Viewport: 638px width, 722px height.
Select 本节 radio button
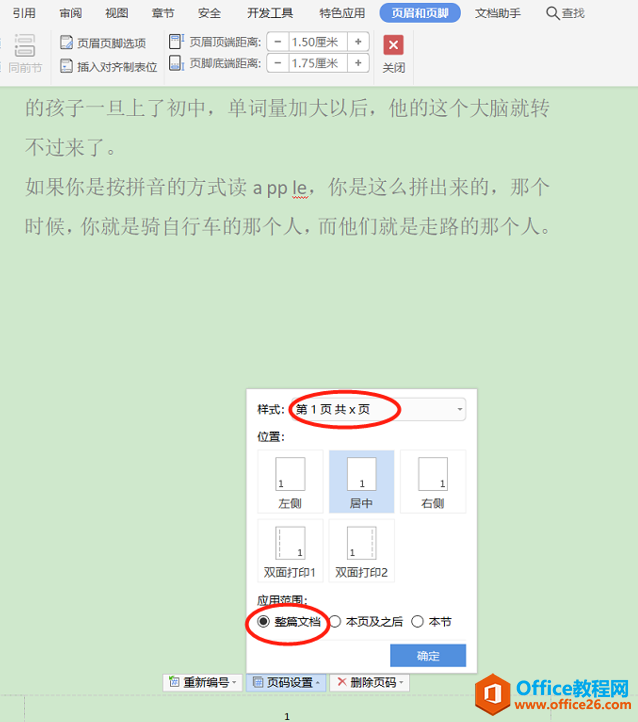(x=418, y=622)
